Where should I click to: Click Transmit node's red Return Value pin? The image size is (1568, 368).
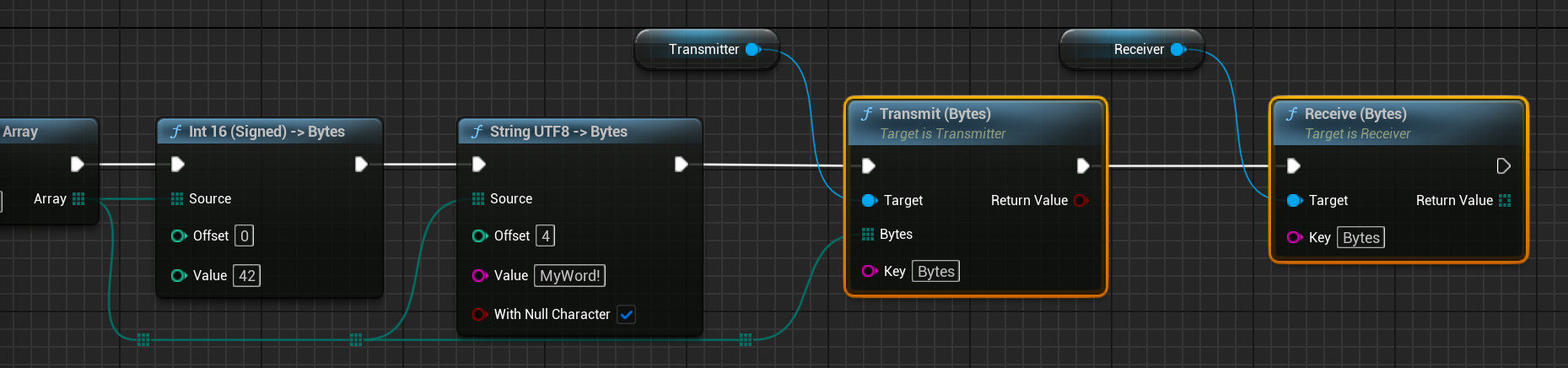1080,201
